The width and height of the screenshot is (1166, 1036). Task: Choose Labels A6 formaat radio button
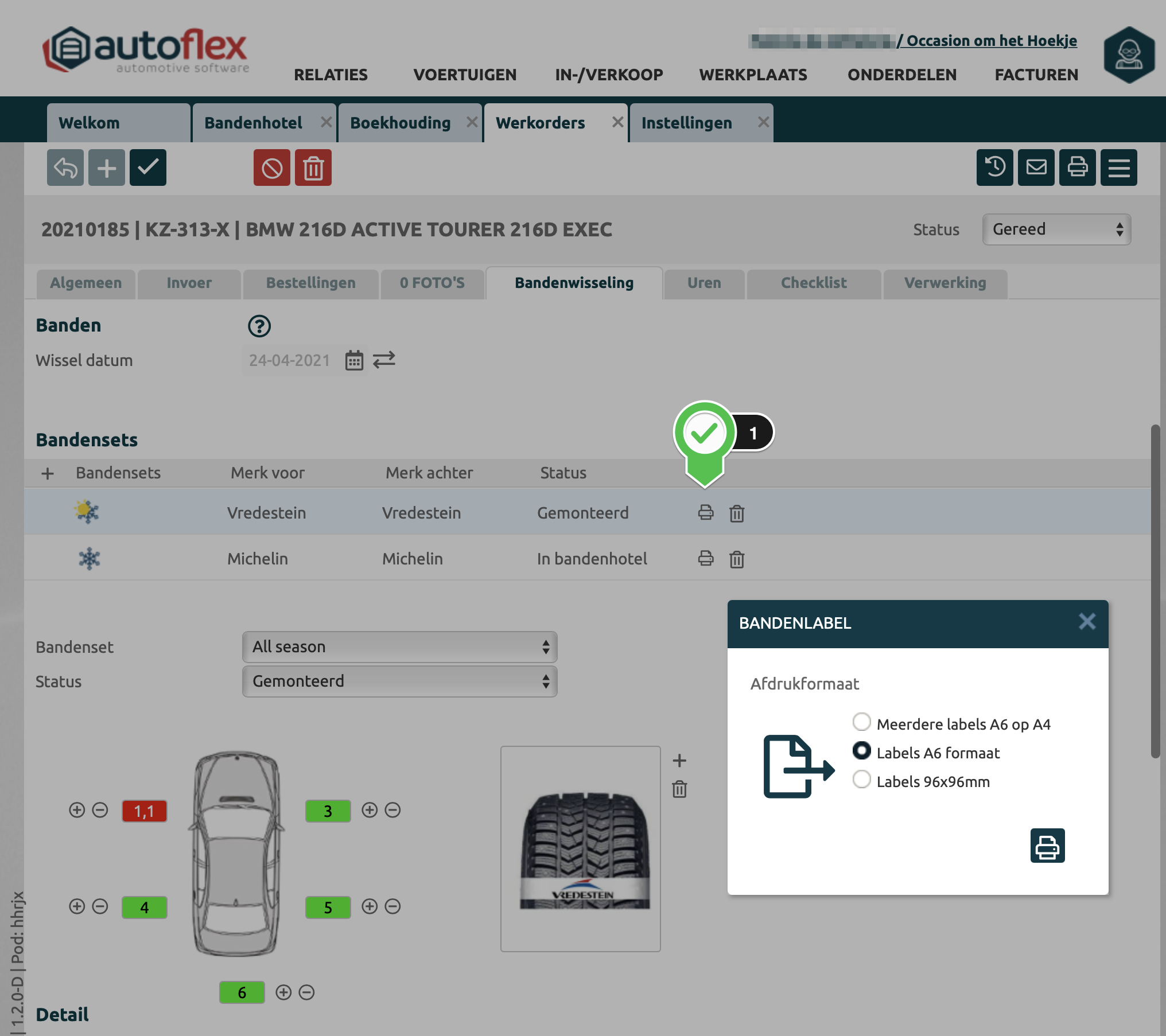pyautogui.click(x=861, y=751)
